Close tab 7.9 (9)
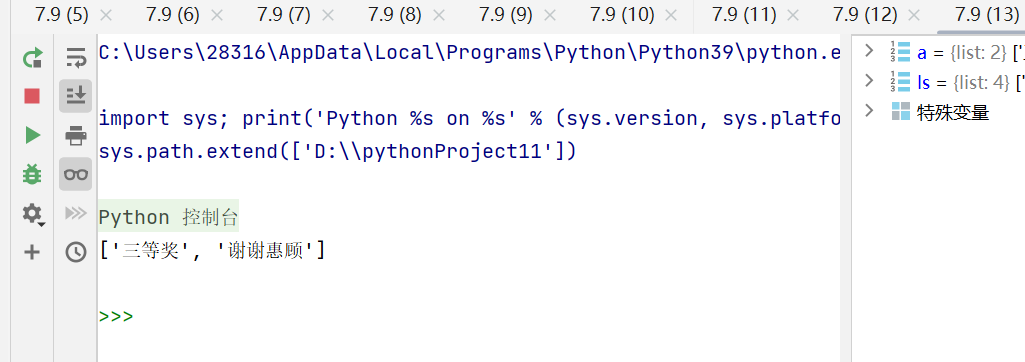The width and height of the screenshot is (1025, 362). tap(550, 15)
